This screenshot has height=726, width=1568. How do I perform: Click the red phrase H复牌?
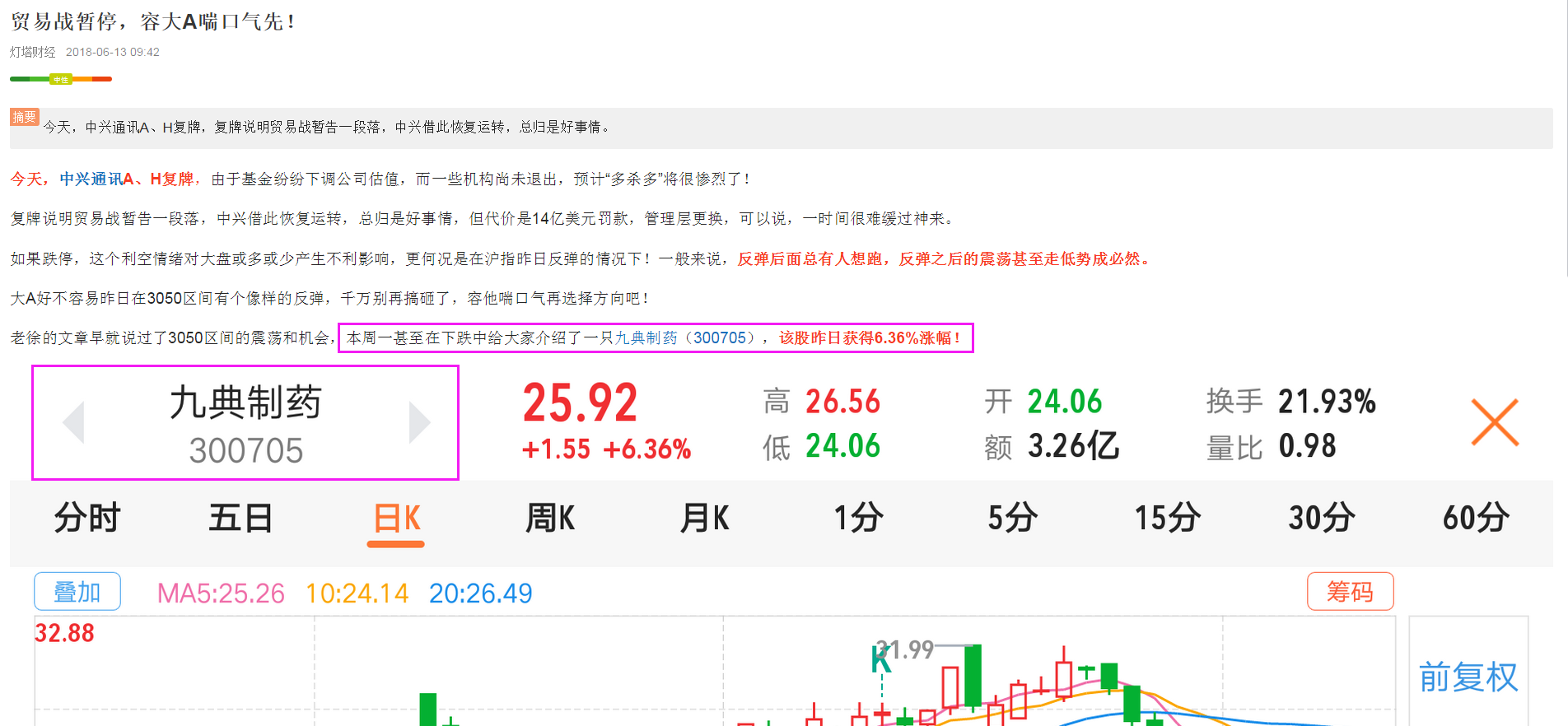(171, 179)
